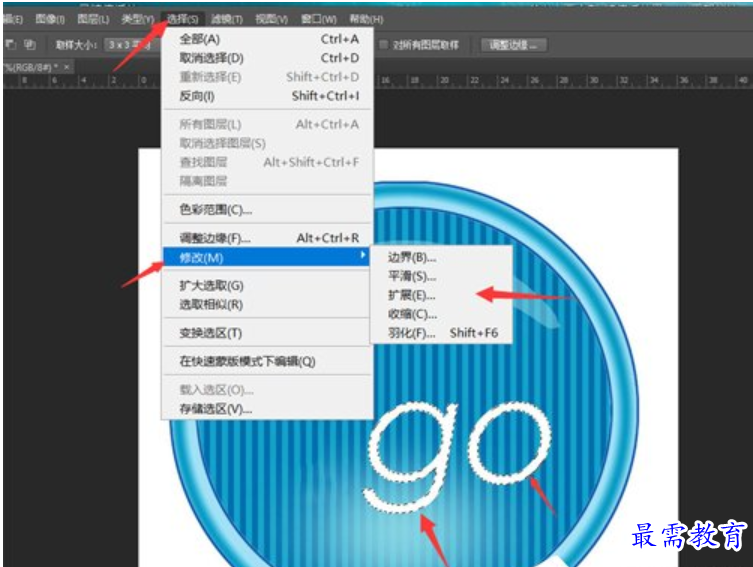Choose 边界(B)... in the submenu
Viewport: 753px width, 567px height.
(441, 257)
